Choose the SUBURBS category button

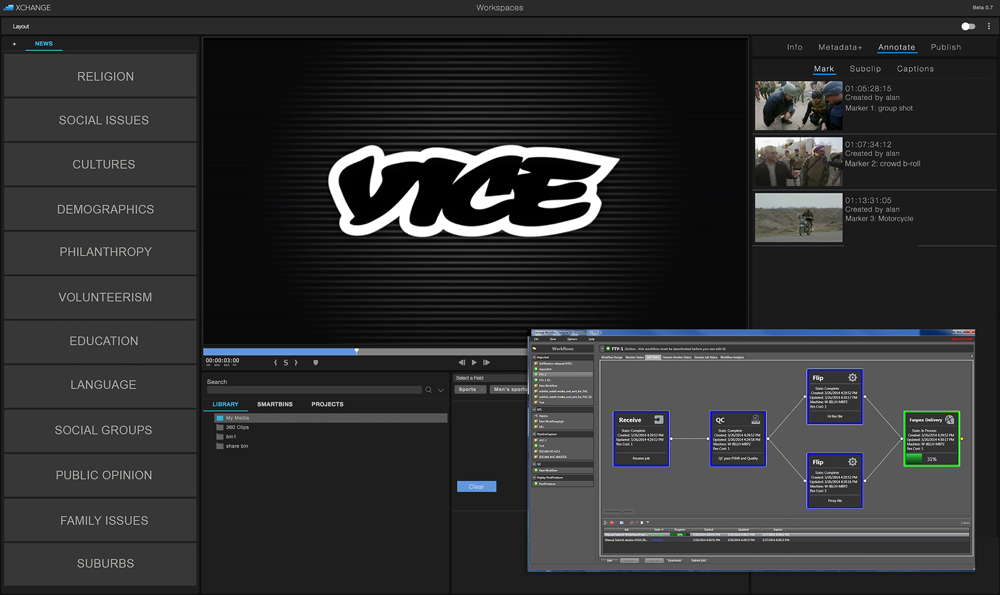point(101,564)
